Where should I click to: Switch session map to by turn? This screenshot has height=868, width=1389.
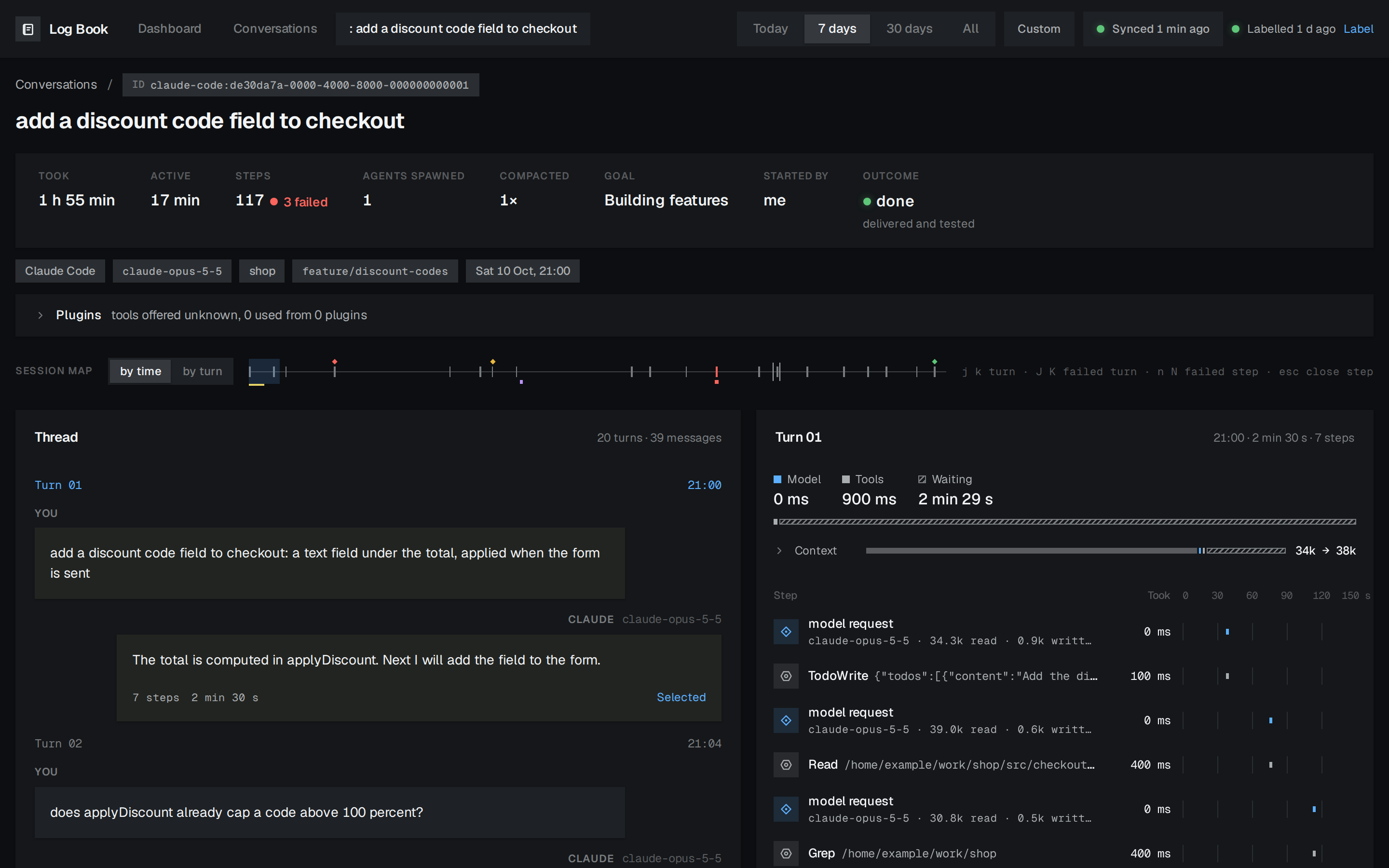click(202, 371)
